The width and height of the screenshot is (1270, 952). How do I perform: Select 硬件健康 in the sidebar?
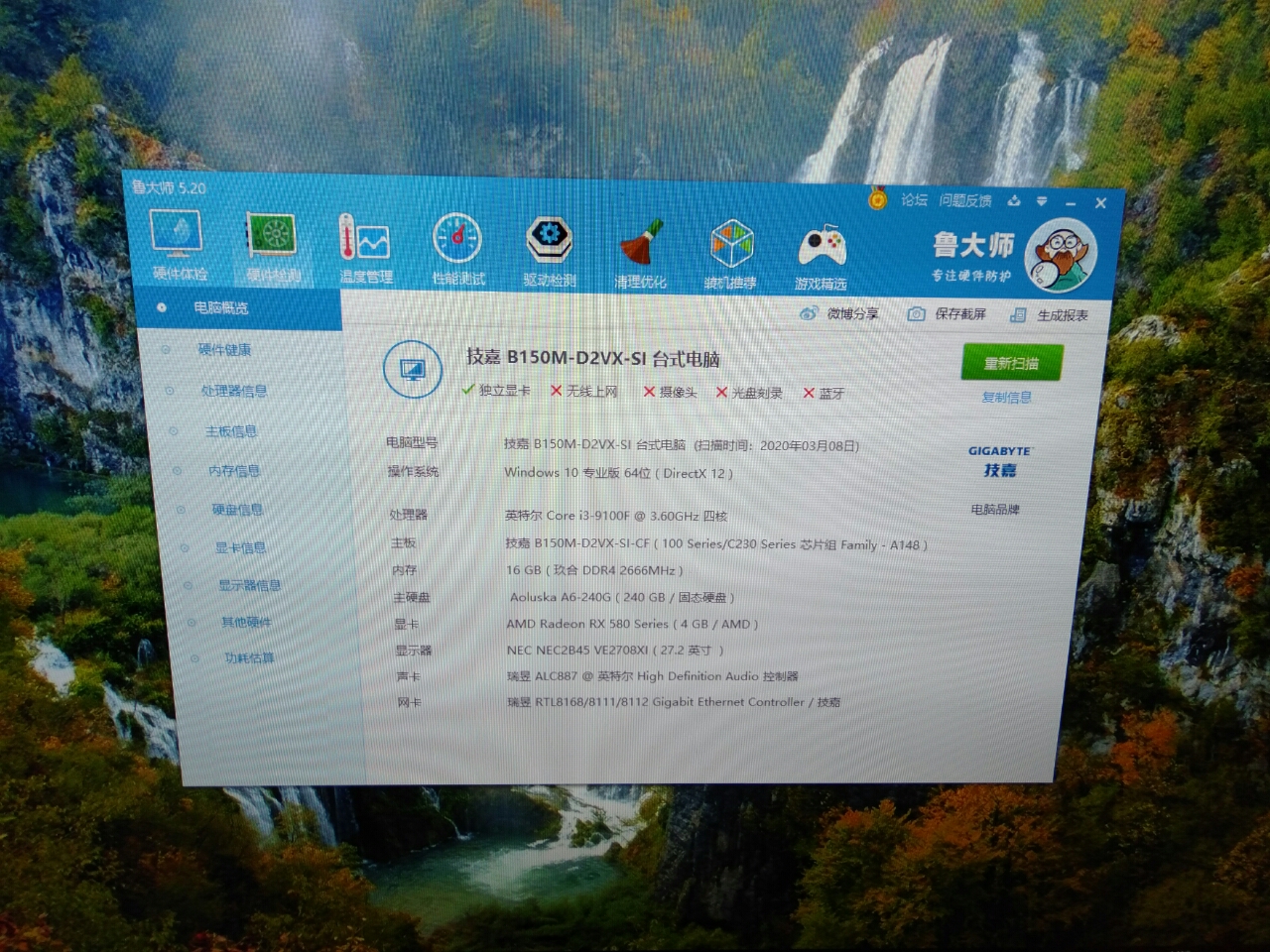[224, 349]
